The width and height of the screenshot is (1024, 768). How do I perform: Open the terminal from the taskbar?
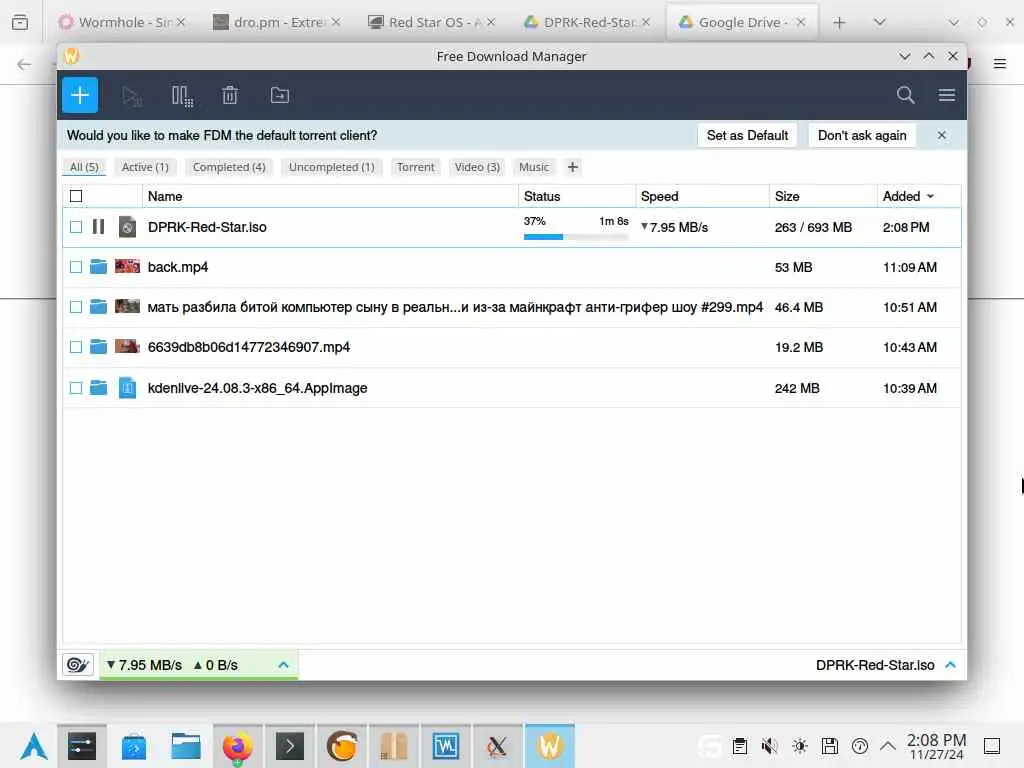(289, 746)
